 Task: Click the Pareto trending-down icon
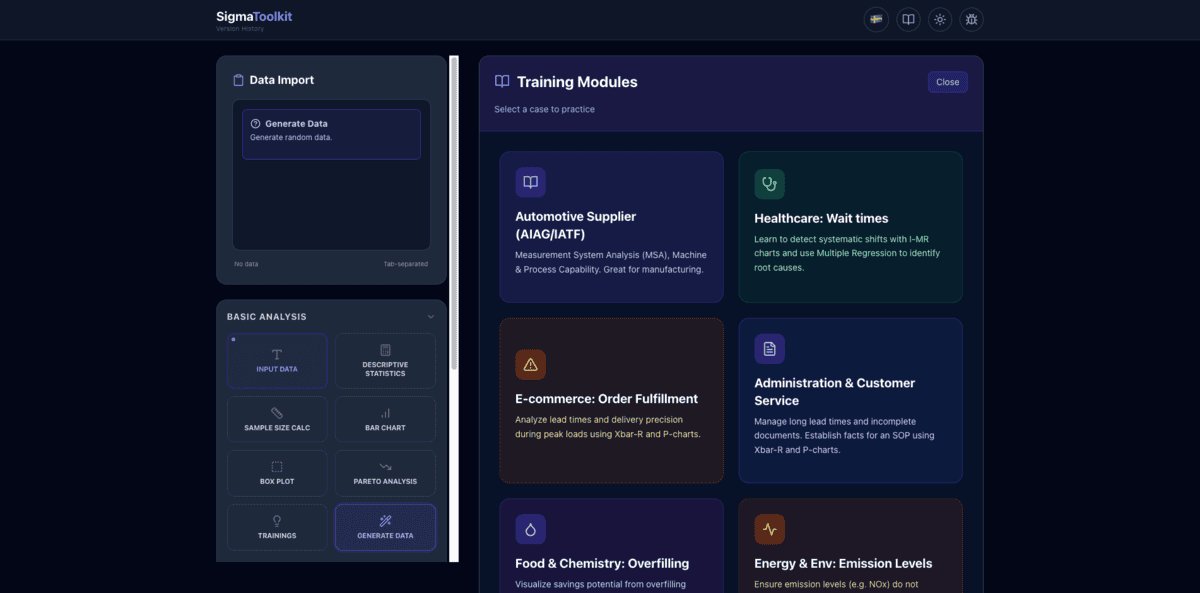[385, 467]
